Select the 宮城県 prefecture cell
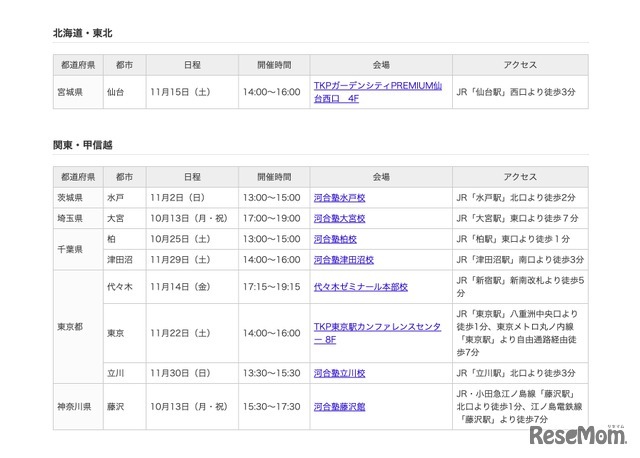Screen dimensions: 640x458 click(77, 91)
